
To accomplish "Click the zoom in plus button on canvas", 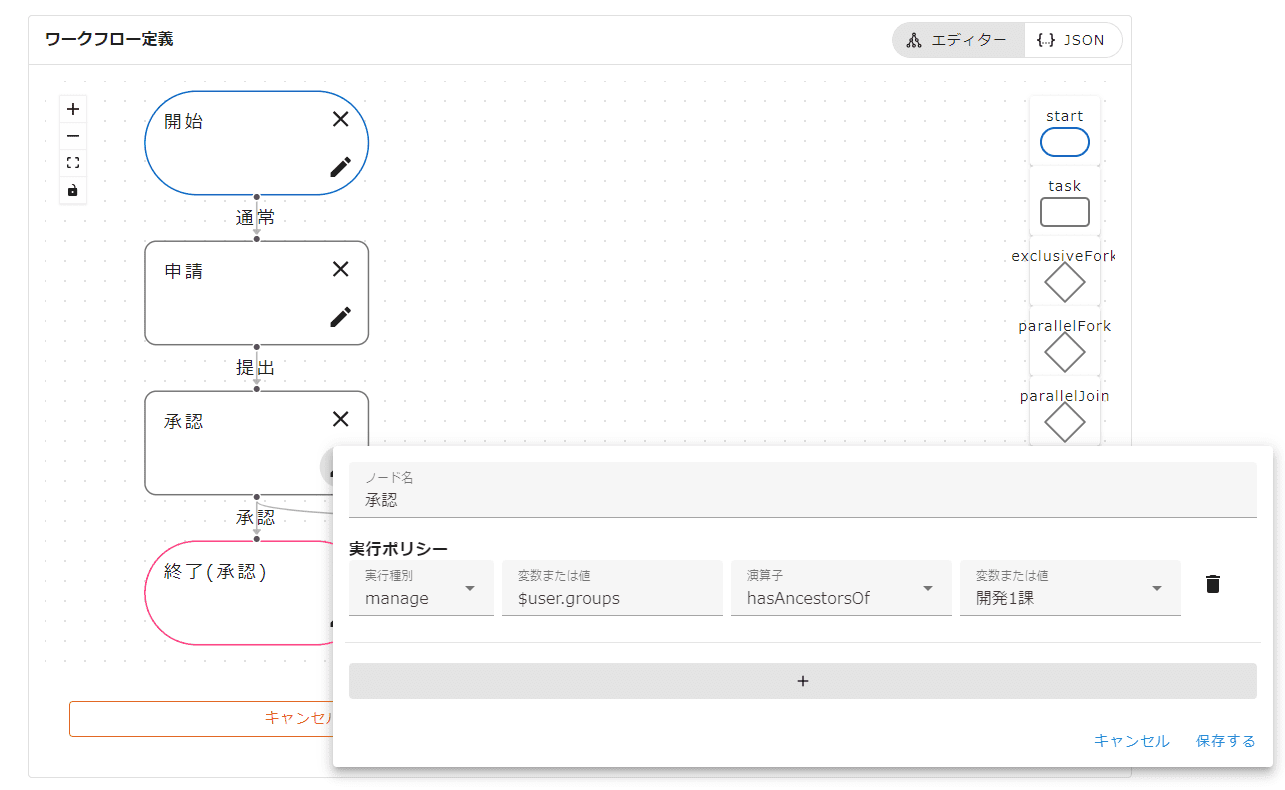I will pos(73,109).
